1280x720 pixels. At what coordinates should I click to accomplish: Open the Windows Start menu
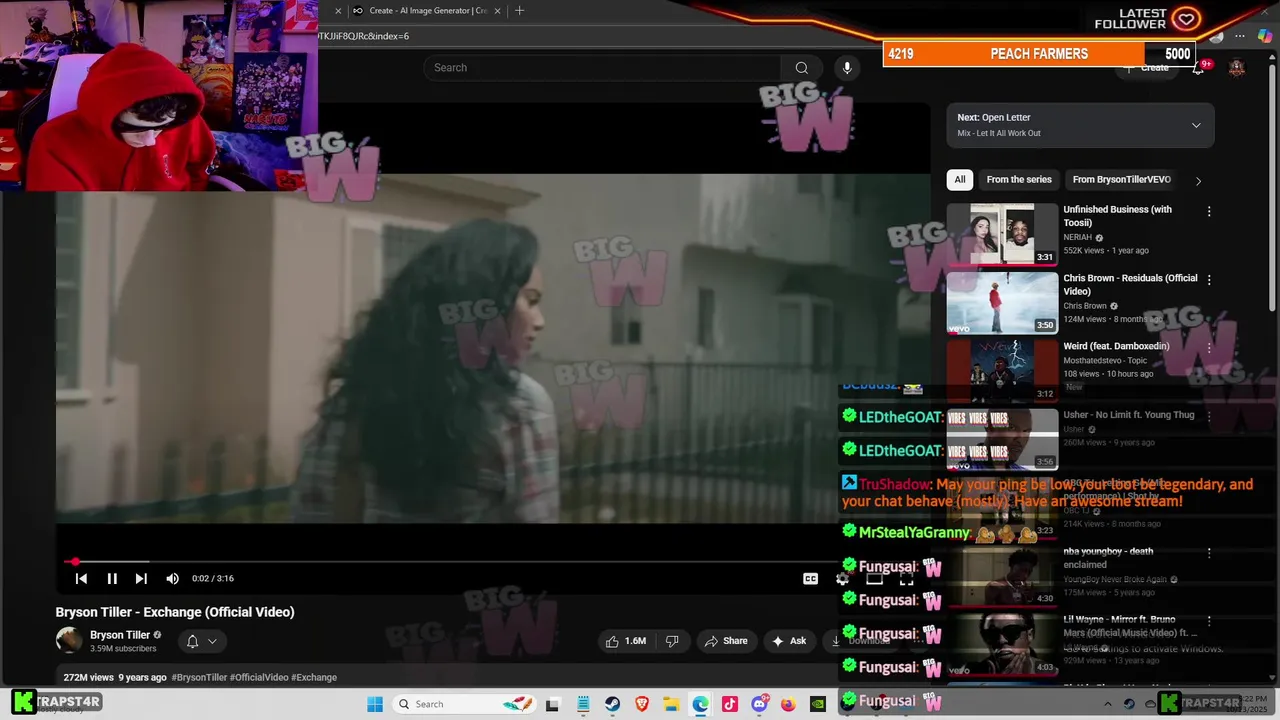tap(375, 704)
